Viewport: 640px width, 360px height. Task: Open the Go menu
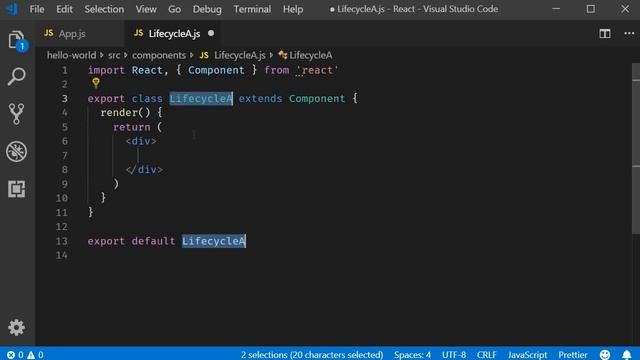[174, 9]
